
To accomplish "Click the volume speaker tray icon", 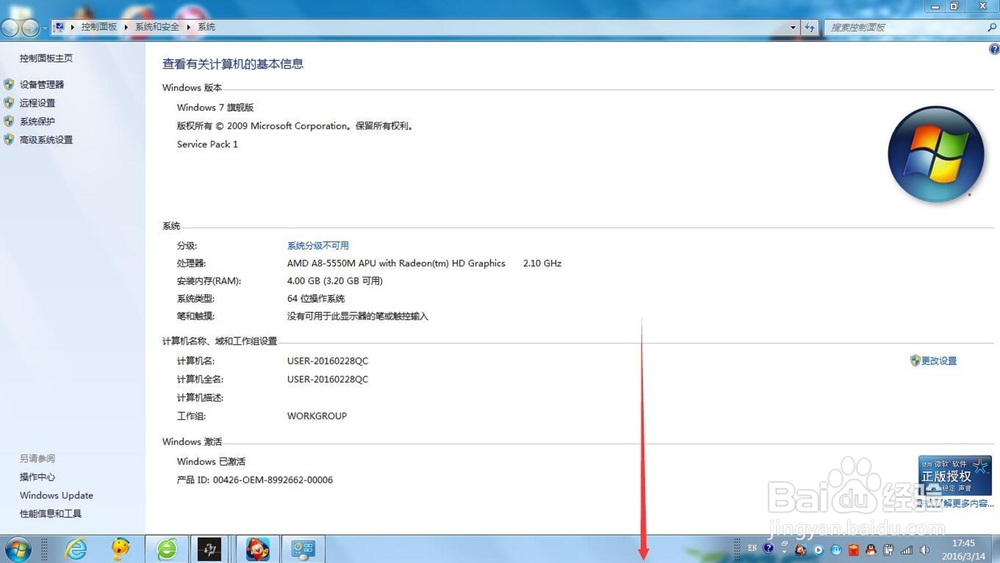I will 925,550.
